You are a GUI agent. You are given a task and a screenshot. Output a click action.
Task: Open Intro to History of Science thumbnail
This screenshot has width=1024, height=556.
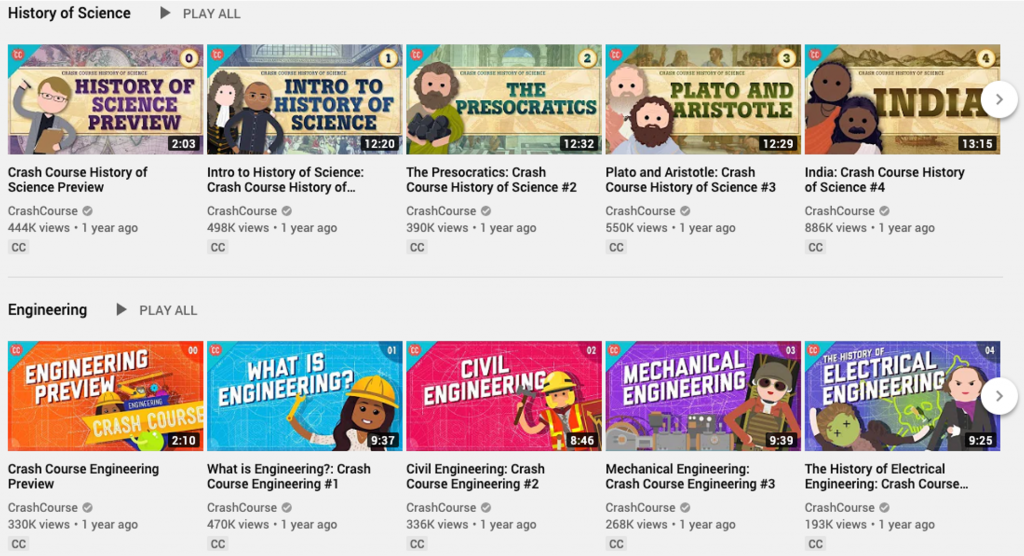(x=305, y=99)
